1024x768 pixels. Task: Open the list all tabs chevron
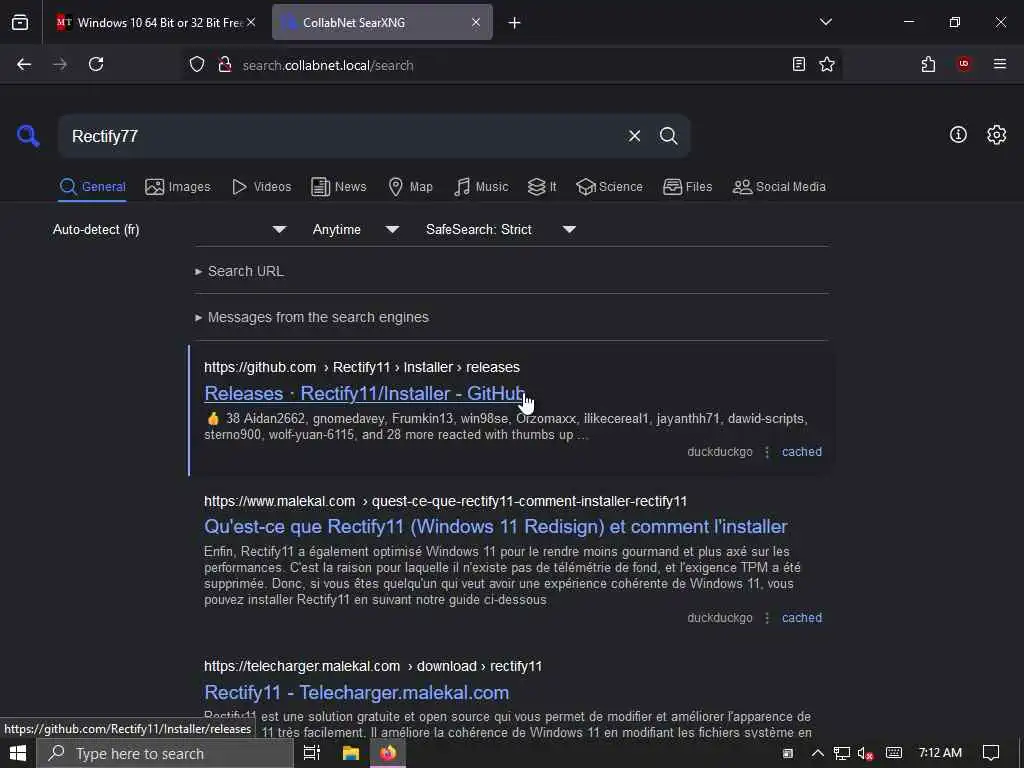point(825,22)
